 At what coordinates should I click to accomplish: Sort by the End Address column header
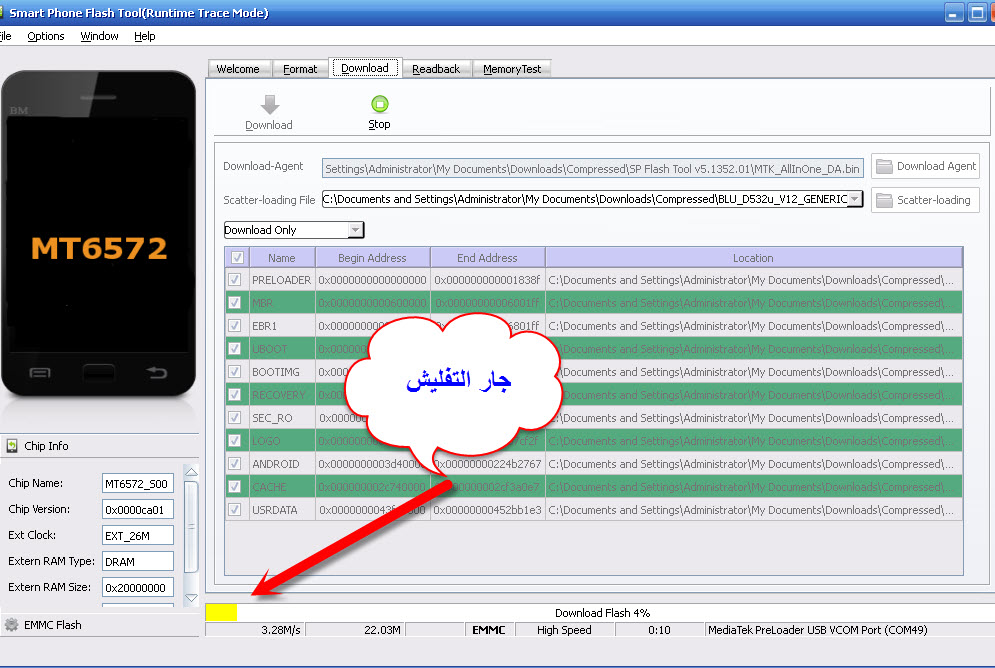click(x=487, y=258)
